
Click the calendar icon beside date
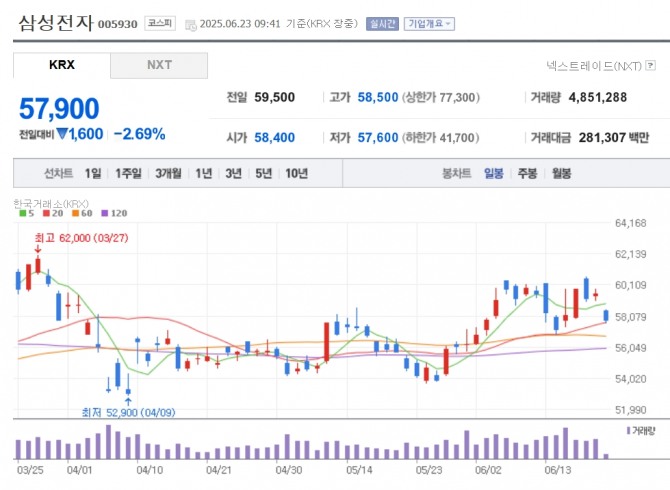[x=191, y=25]
